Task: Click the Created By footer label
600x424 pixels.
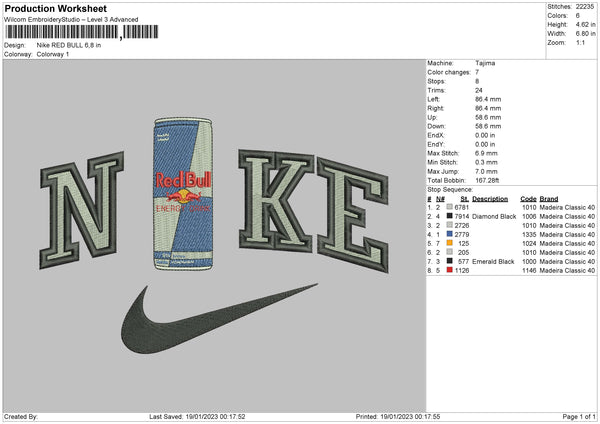Action: pos(21,417)
